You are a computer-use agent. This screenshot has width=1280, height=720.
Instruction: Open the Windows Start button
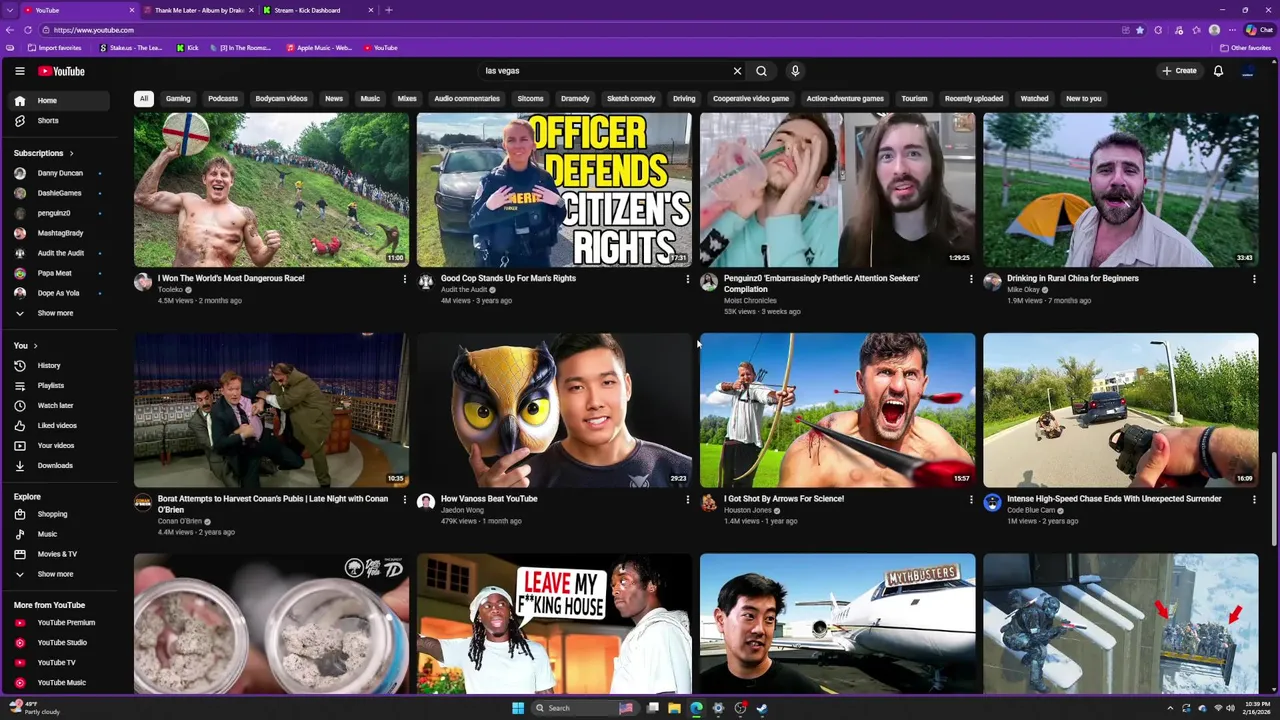click(518, 708)
